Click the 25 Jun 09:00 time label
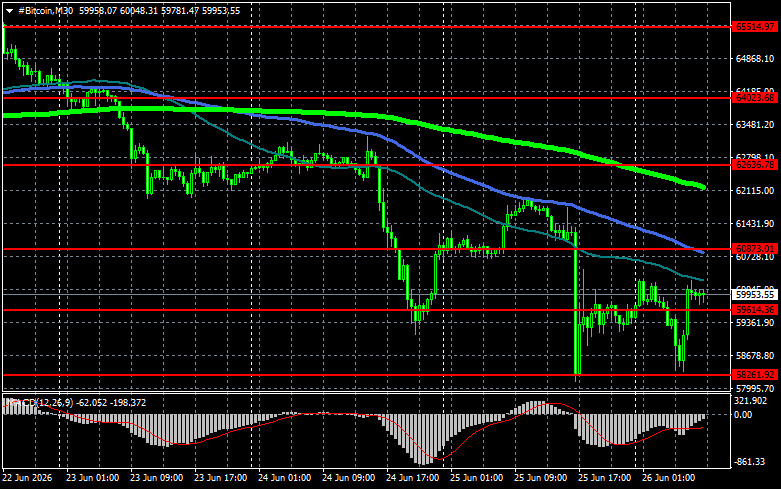This screenshot has height=489, width=781. point(540,478)
